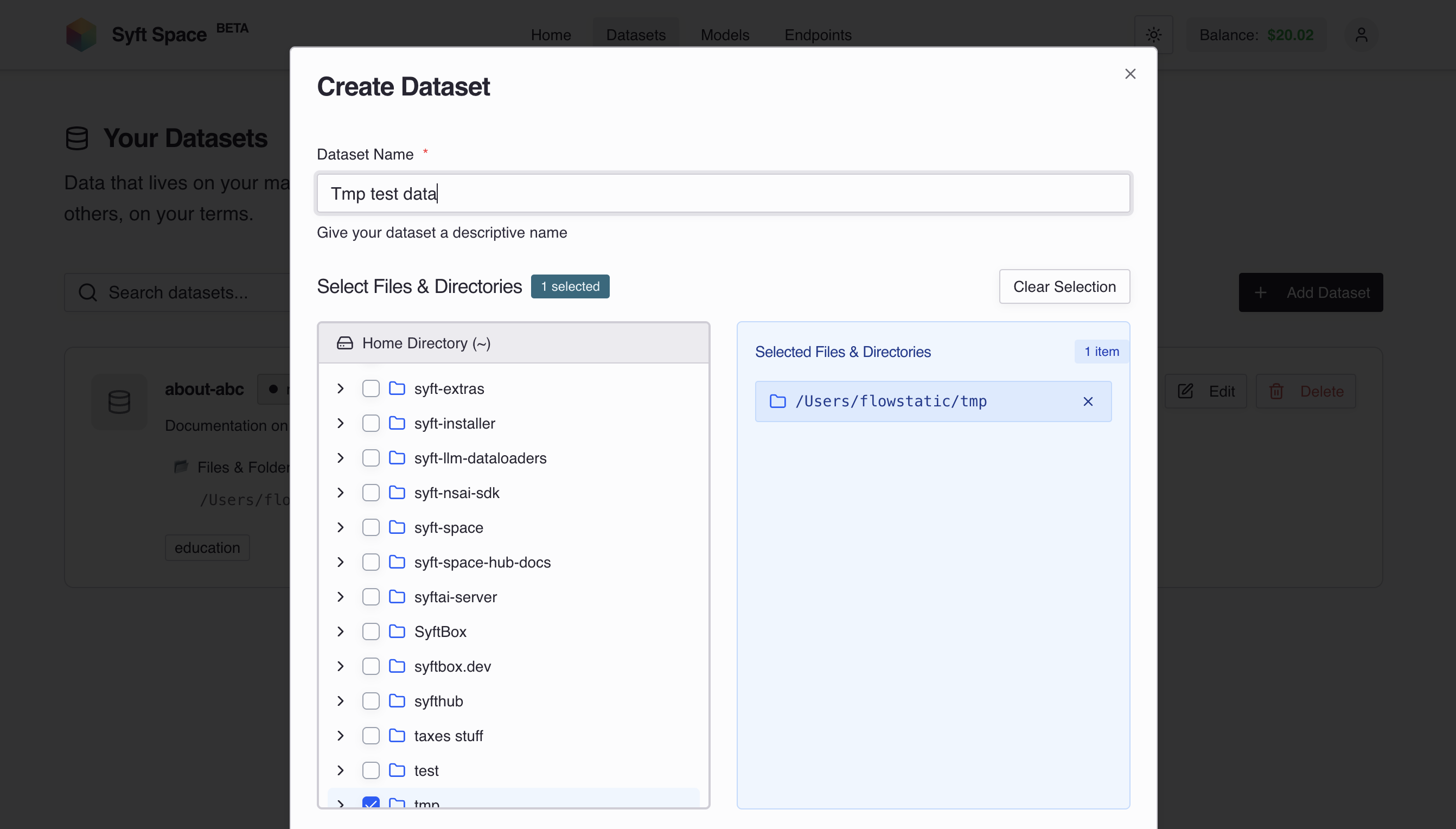Expand the syft-space folder
Image resolution: width=1456 pixels, height=829 pixels.
tap(340, 527)
